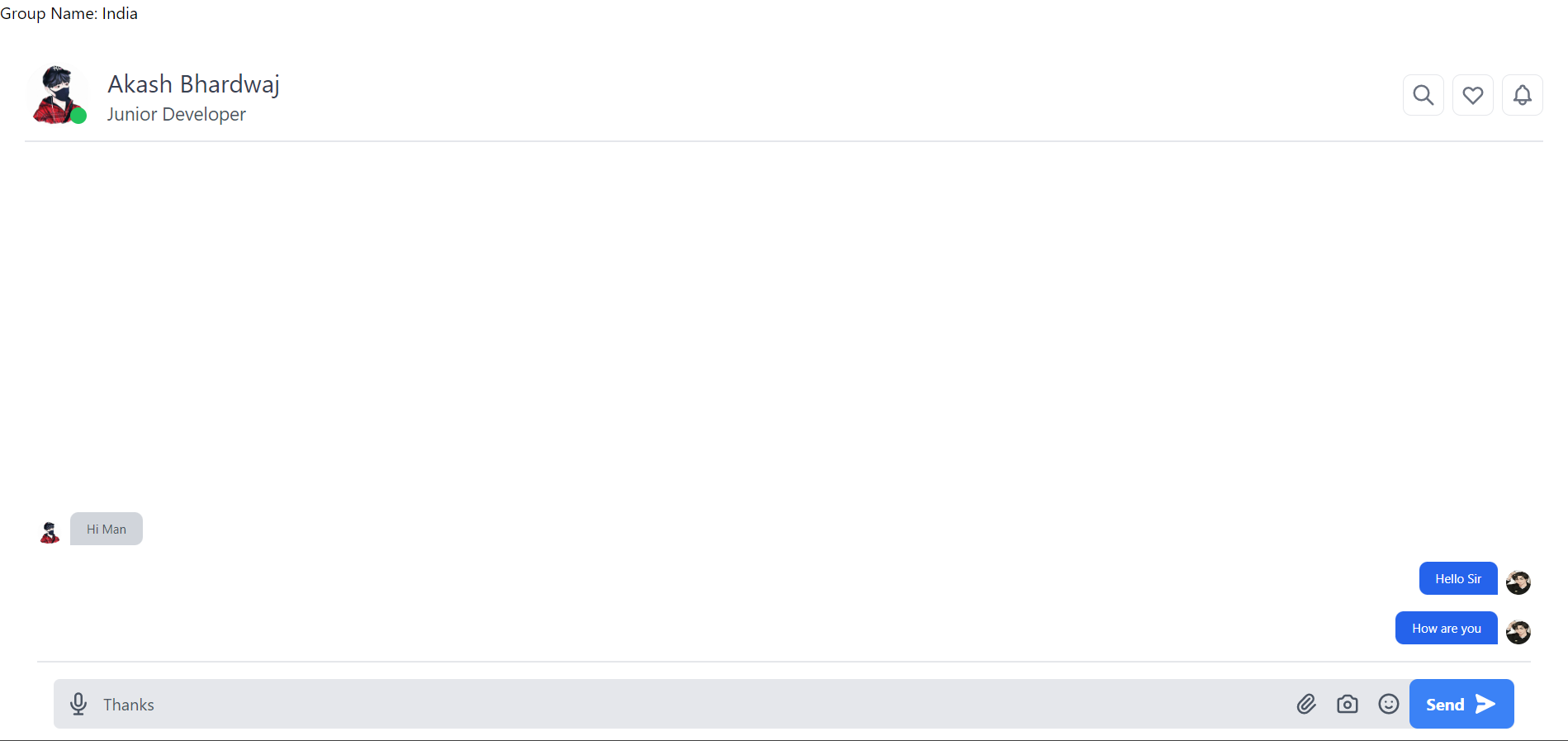This screenshot has height=741, width=1568.
Task: Open the emoji smiley picker
Action: point(1389,704)
